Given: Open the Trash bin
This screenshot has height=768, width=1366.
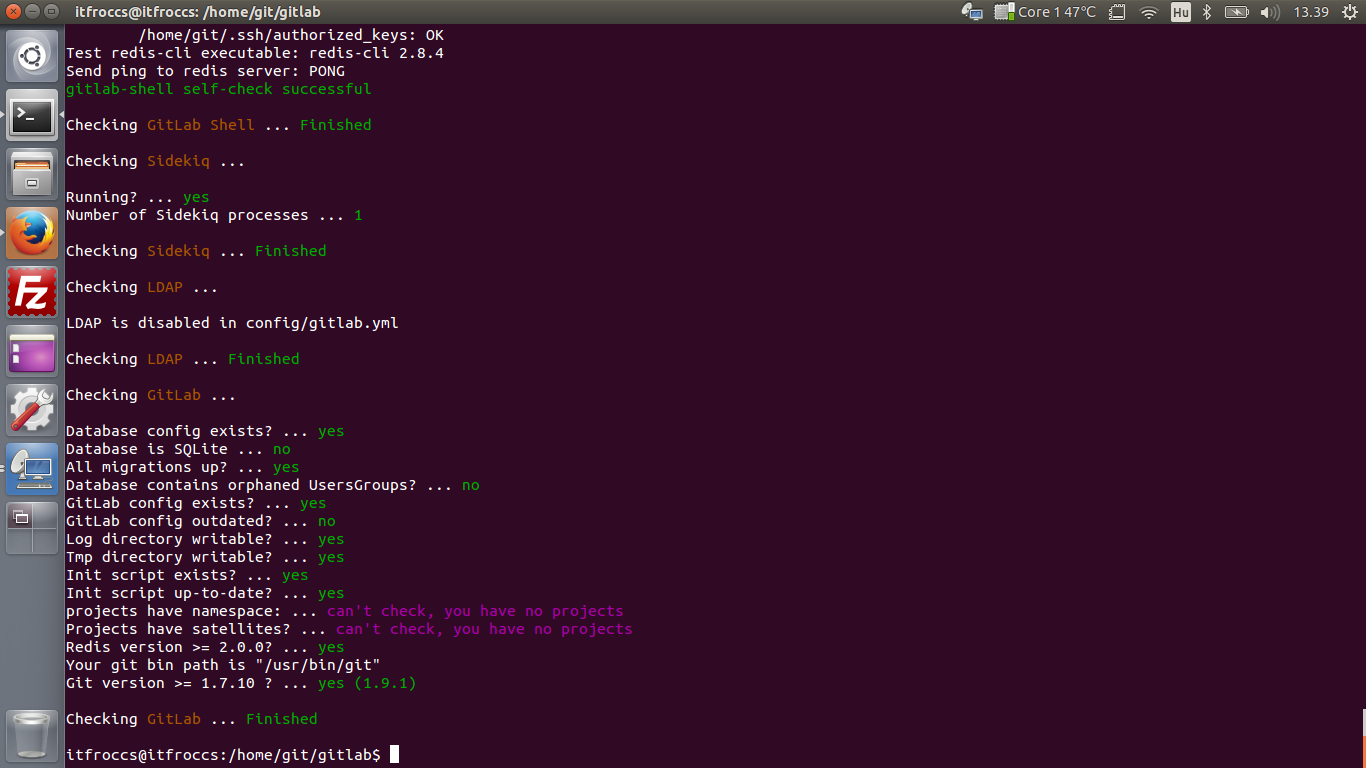Looking at the screenshot, I should point(32,735).
